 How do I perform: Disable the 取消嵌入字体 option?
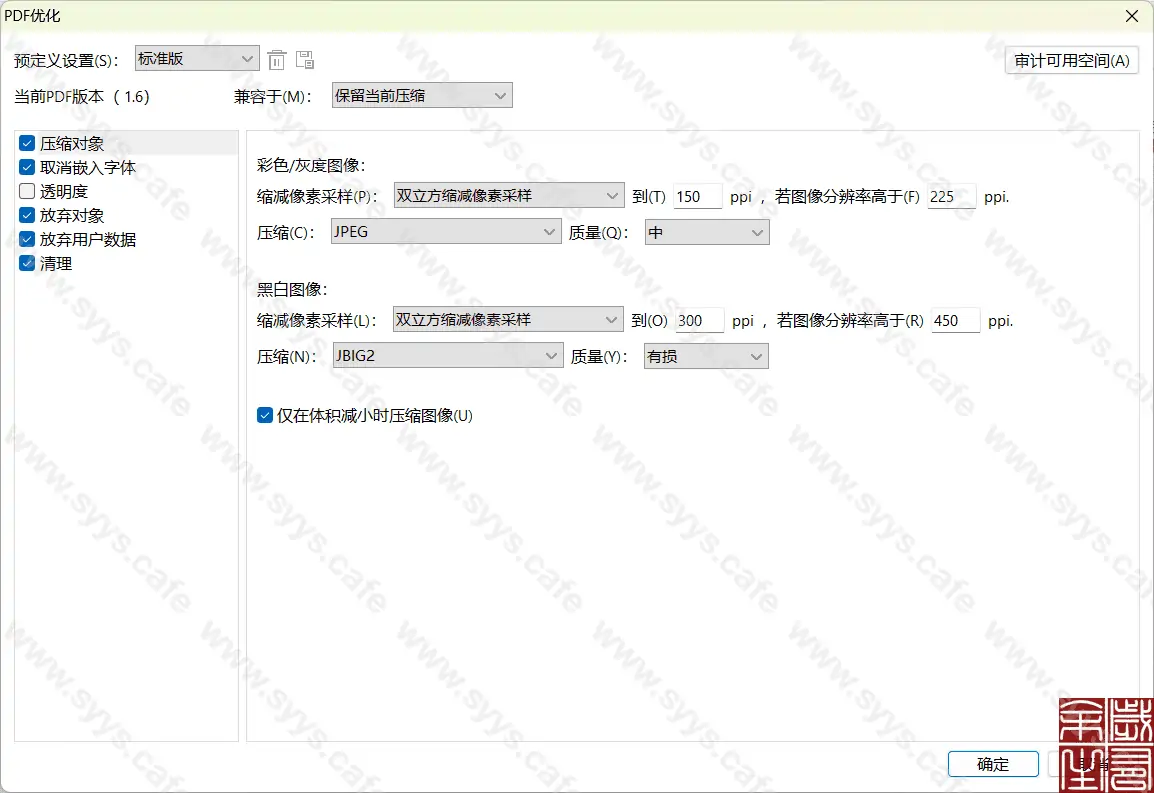26,166
